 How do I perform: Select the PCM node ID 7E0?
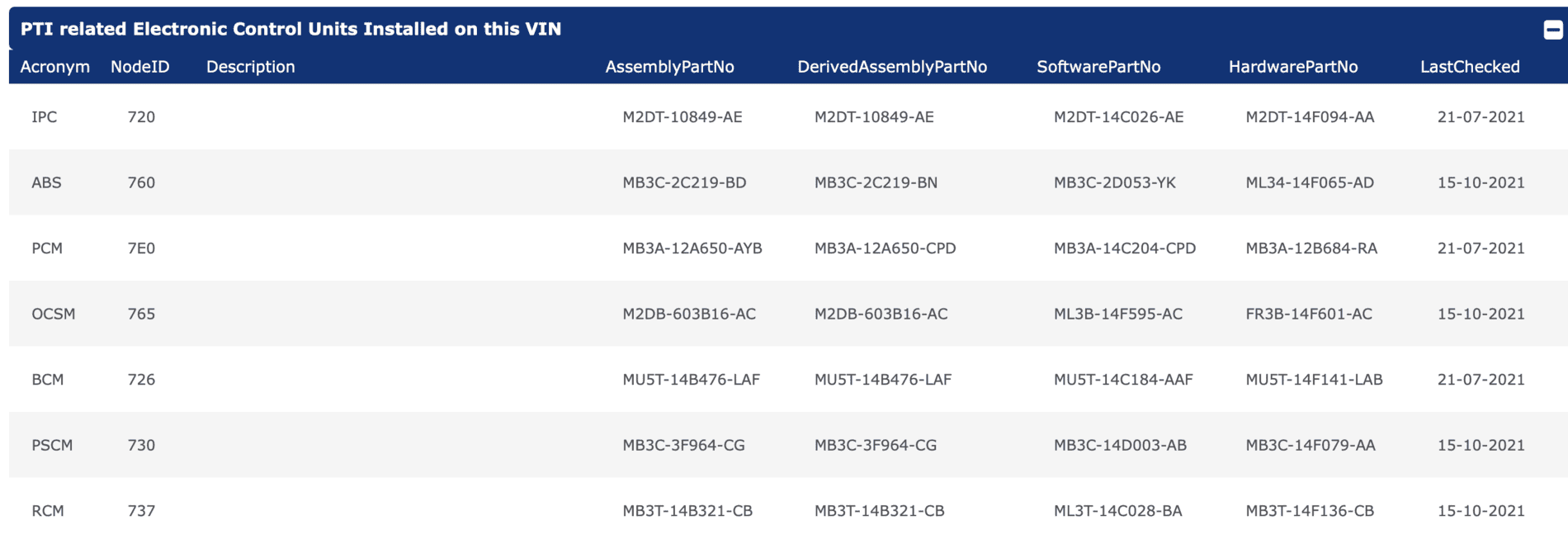click(x=141, y=248)
